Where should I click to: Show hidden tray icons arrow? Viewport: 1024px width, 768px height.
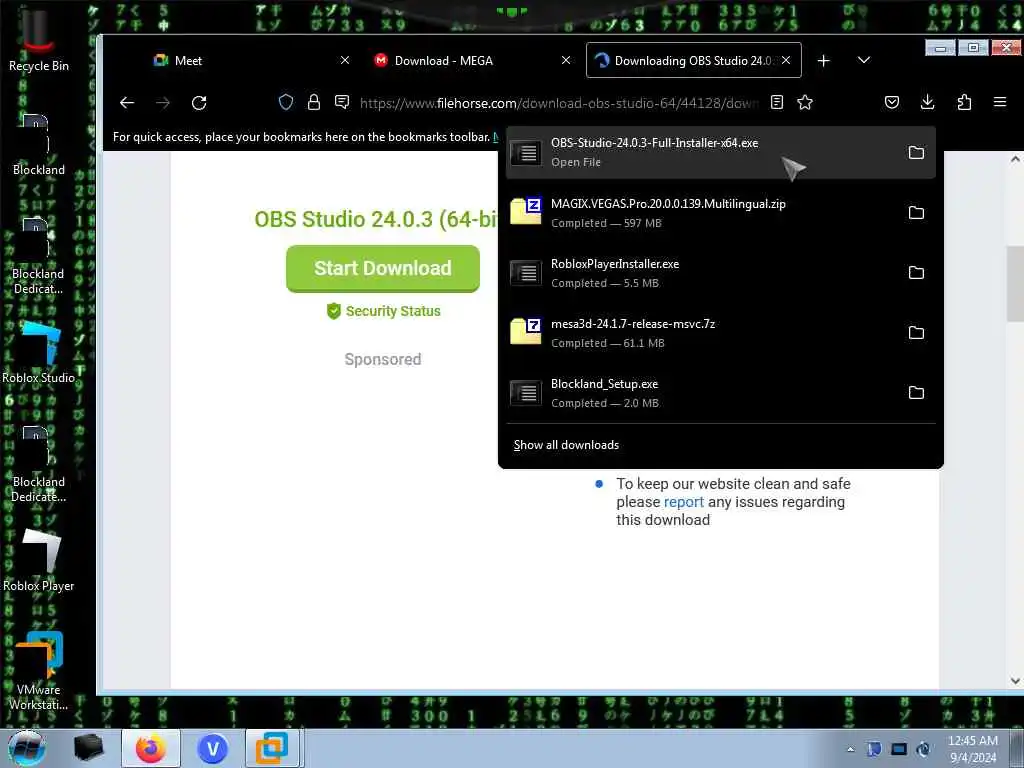[850, 749]
